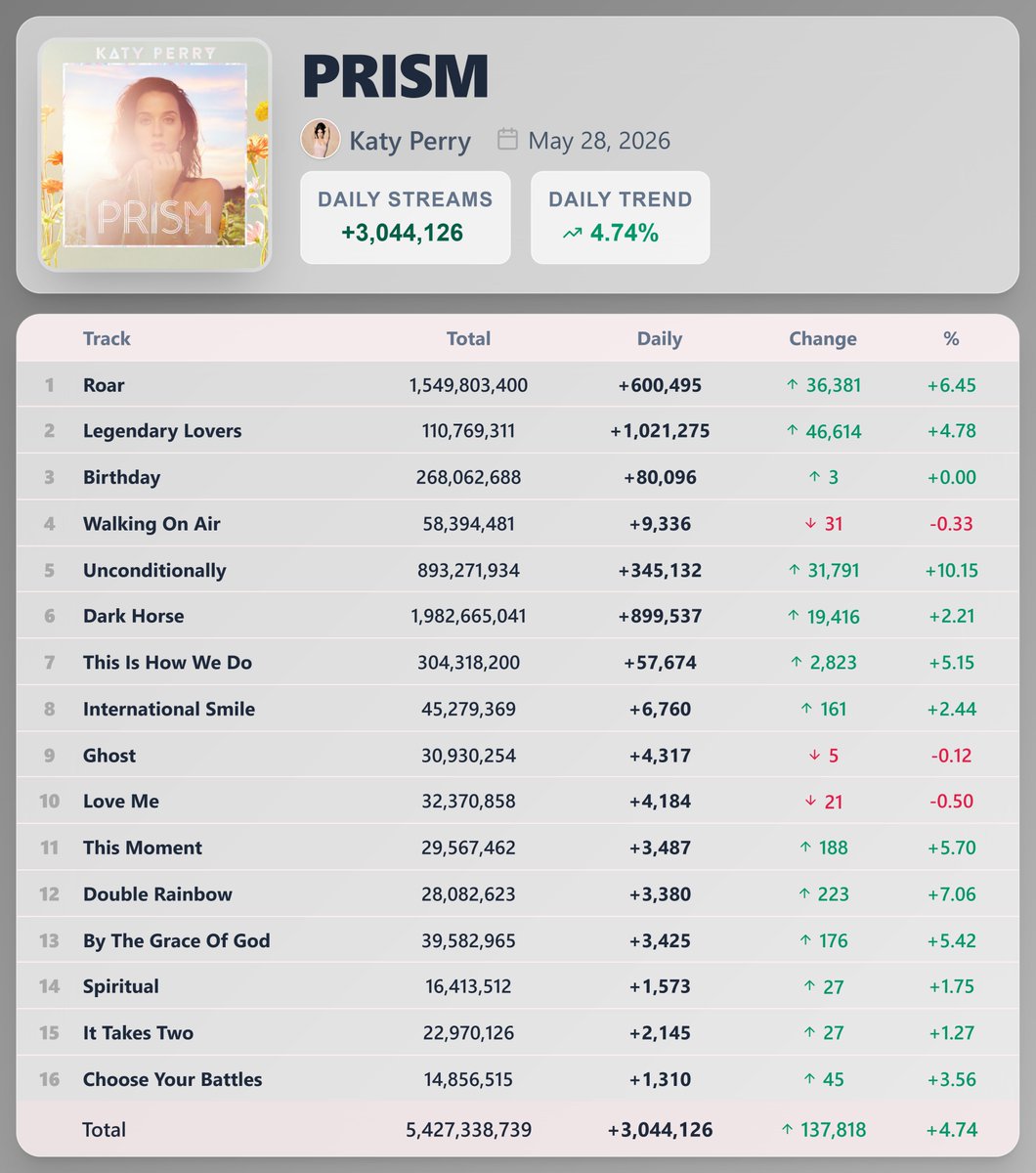Screen dimensions: 1036x1173
Task: Select the Choose Your Battles track name
Action: tap(173, 1079)
